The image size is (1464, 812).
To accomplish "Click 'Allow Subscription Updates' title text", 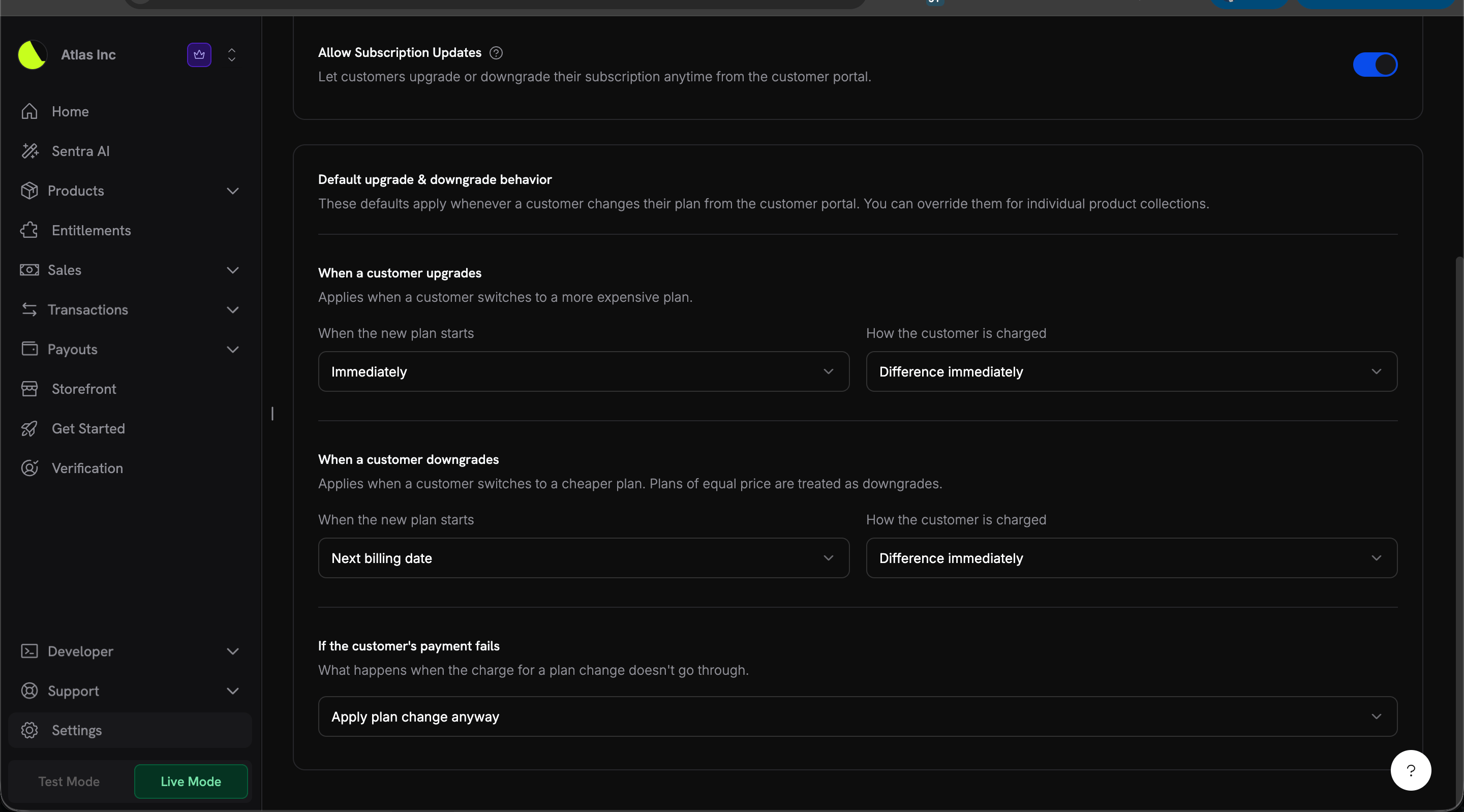I will (400, 52).
